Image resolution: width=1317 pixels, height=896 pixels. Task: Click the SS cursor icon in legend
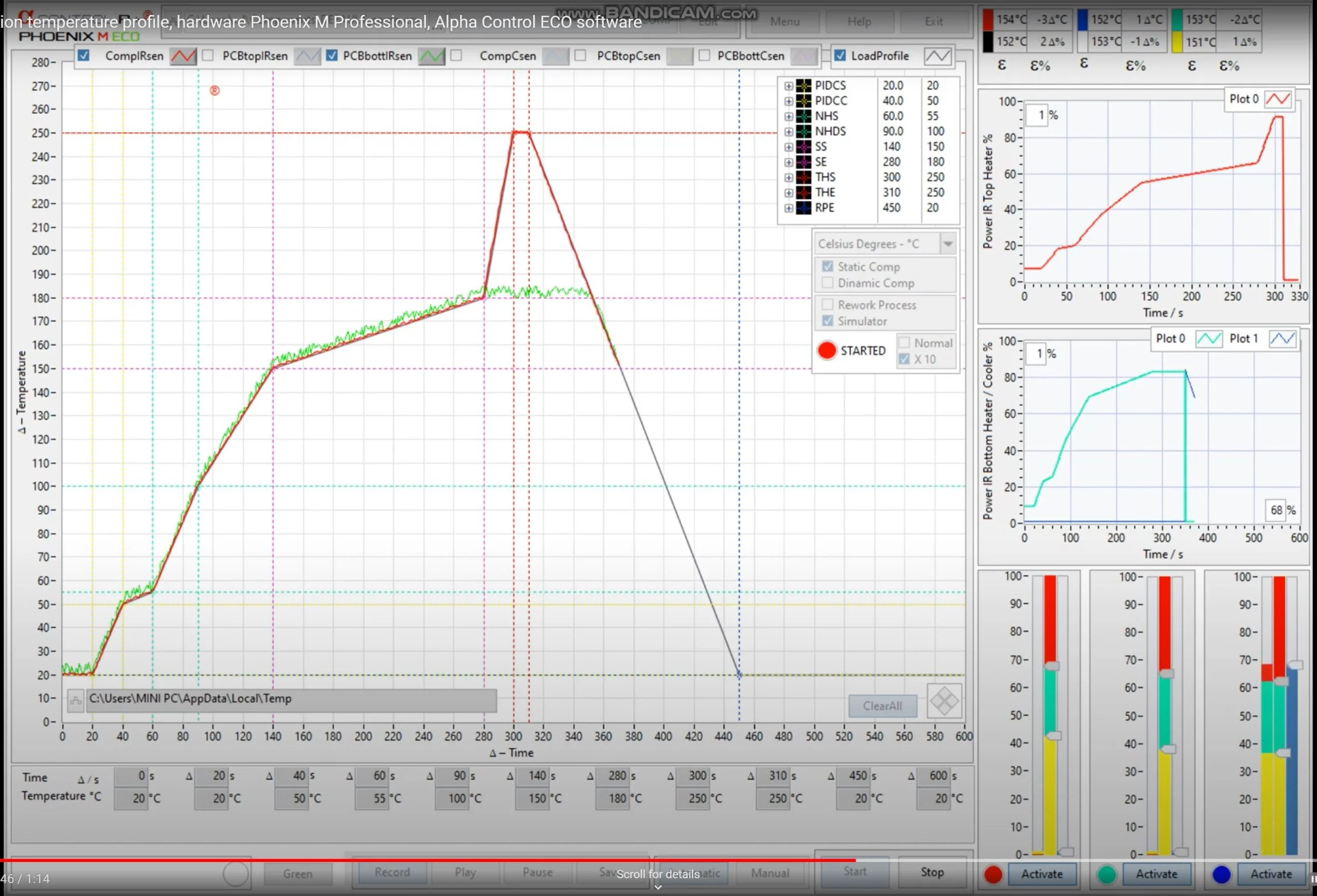[804, 147]
